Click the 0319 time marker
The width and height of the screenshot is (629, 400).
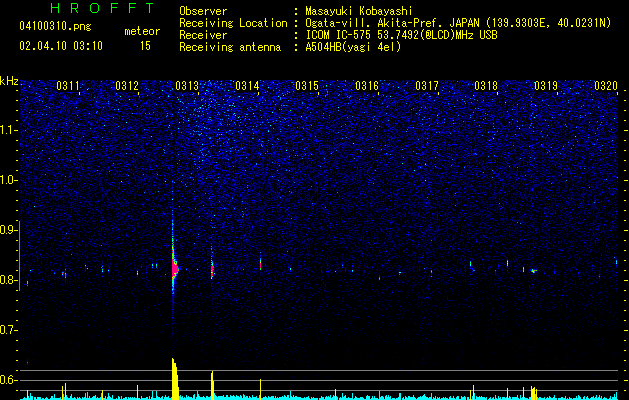[546, 85]
